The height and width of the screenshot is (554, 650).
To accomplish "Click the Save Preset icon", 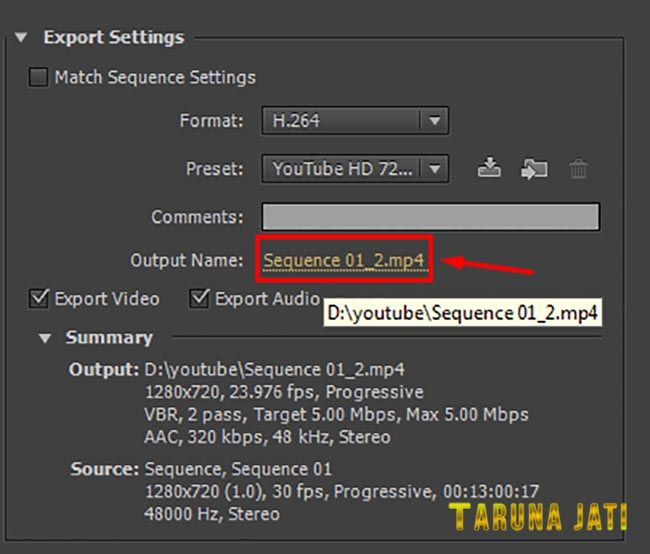I will [x=489, y=168].
